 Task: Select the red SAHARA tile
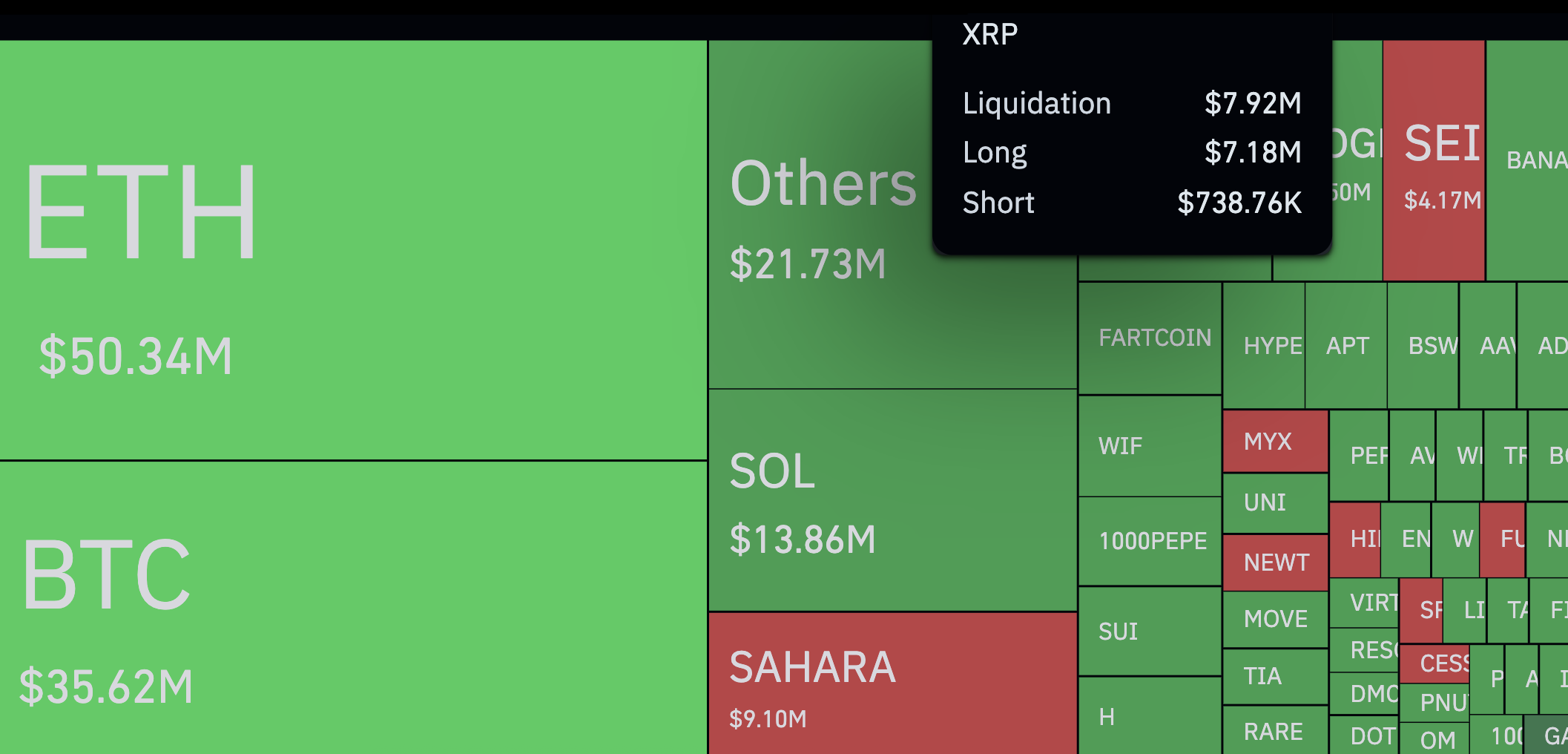(892, 683)
